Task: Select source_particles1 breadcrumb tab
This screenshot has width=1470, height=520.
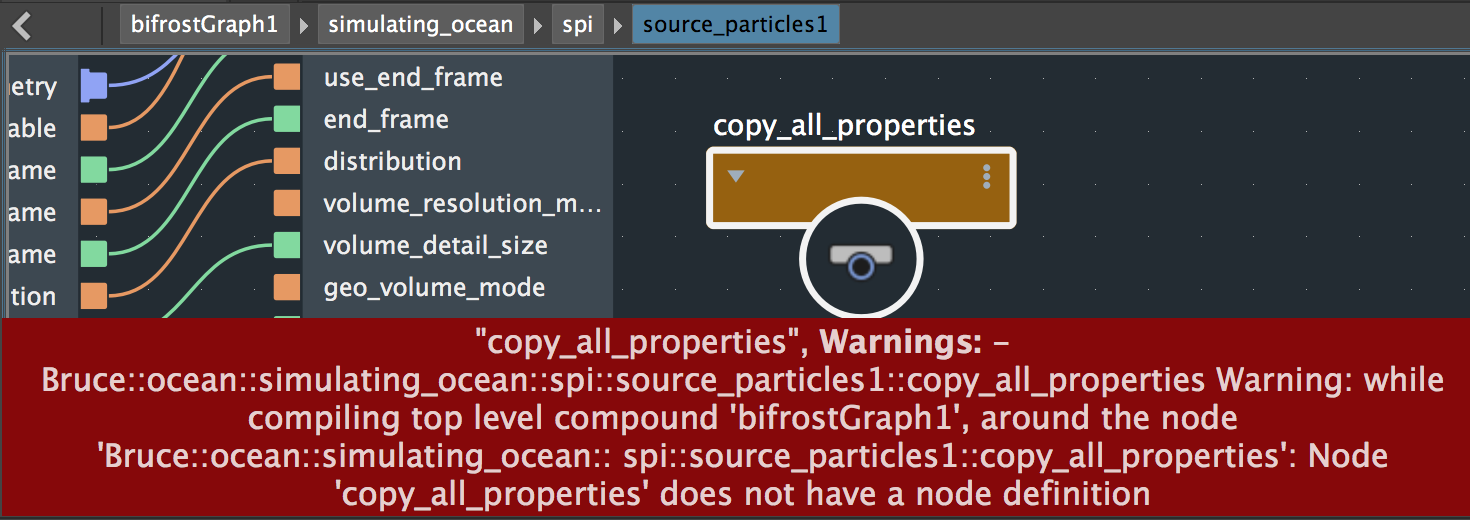Action: tap(735, 25)
